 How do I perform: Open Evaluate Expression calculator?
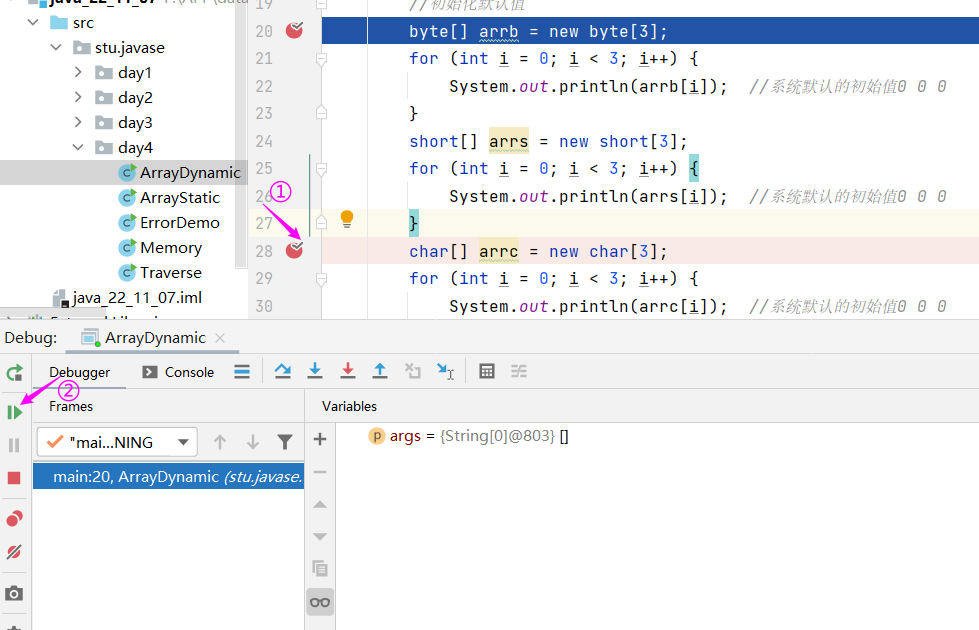coord(486,372)
